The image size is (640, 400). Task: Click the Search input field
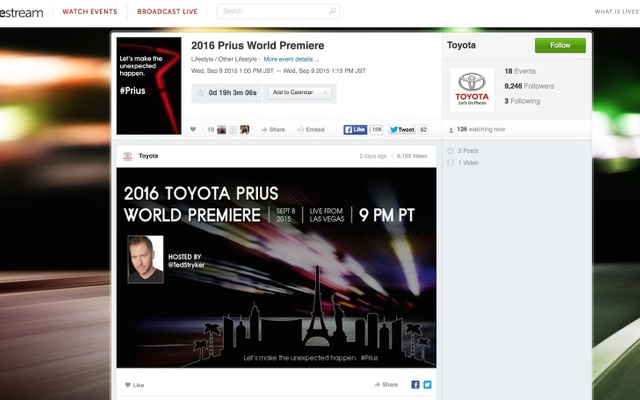pos(278,11)
